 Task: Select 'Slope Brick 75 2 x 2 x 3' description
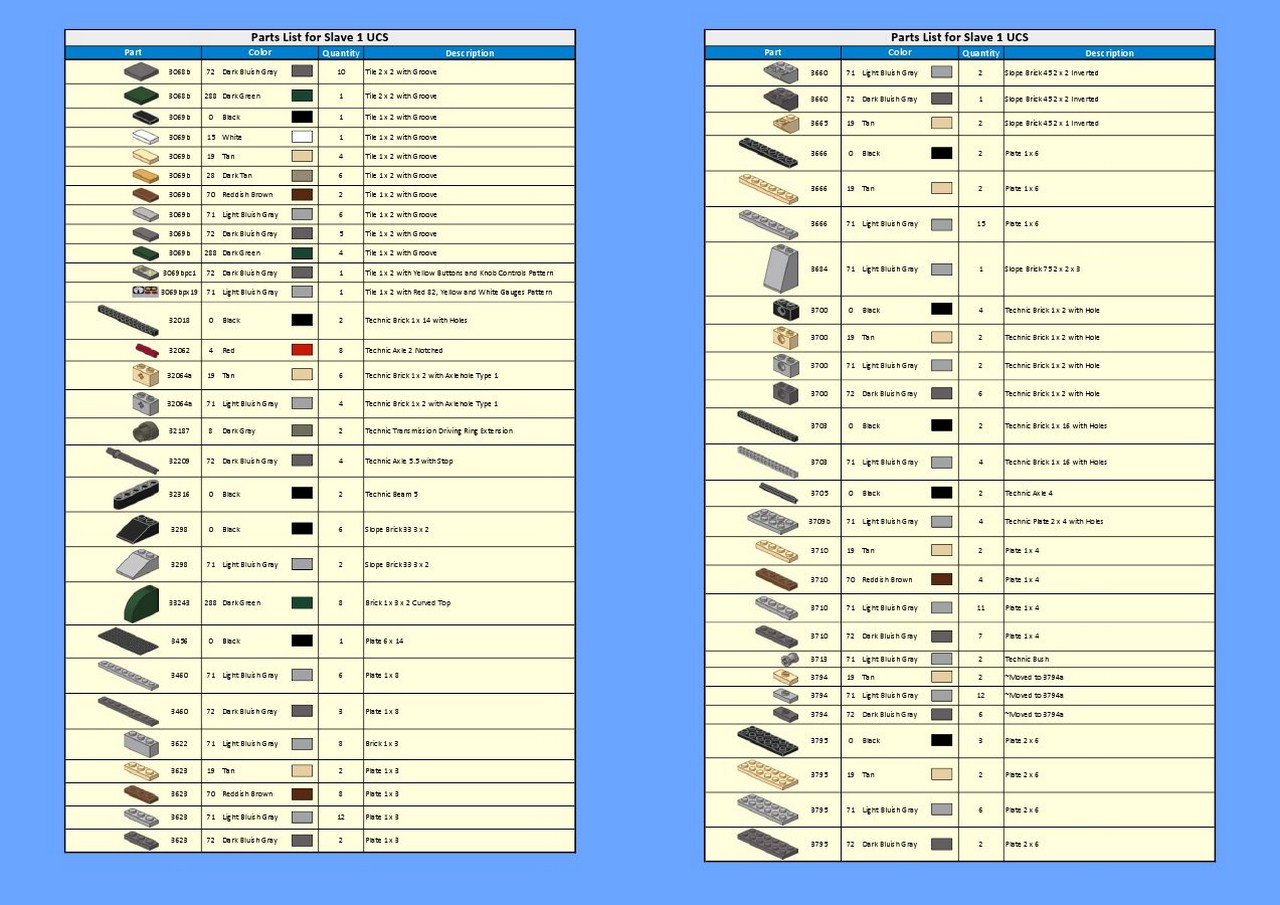click(x=1043, y=269)
